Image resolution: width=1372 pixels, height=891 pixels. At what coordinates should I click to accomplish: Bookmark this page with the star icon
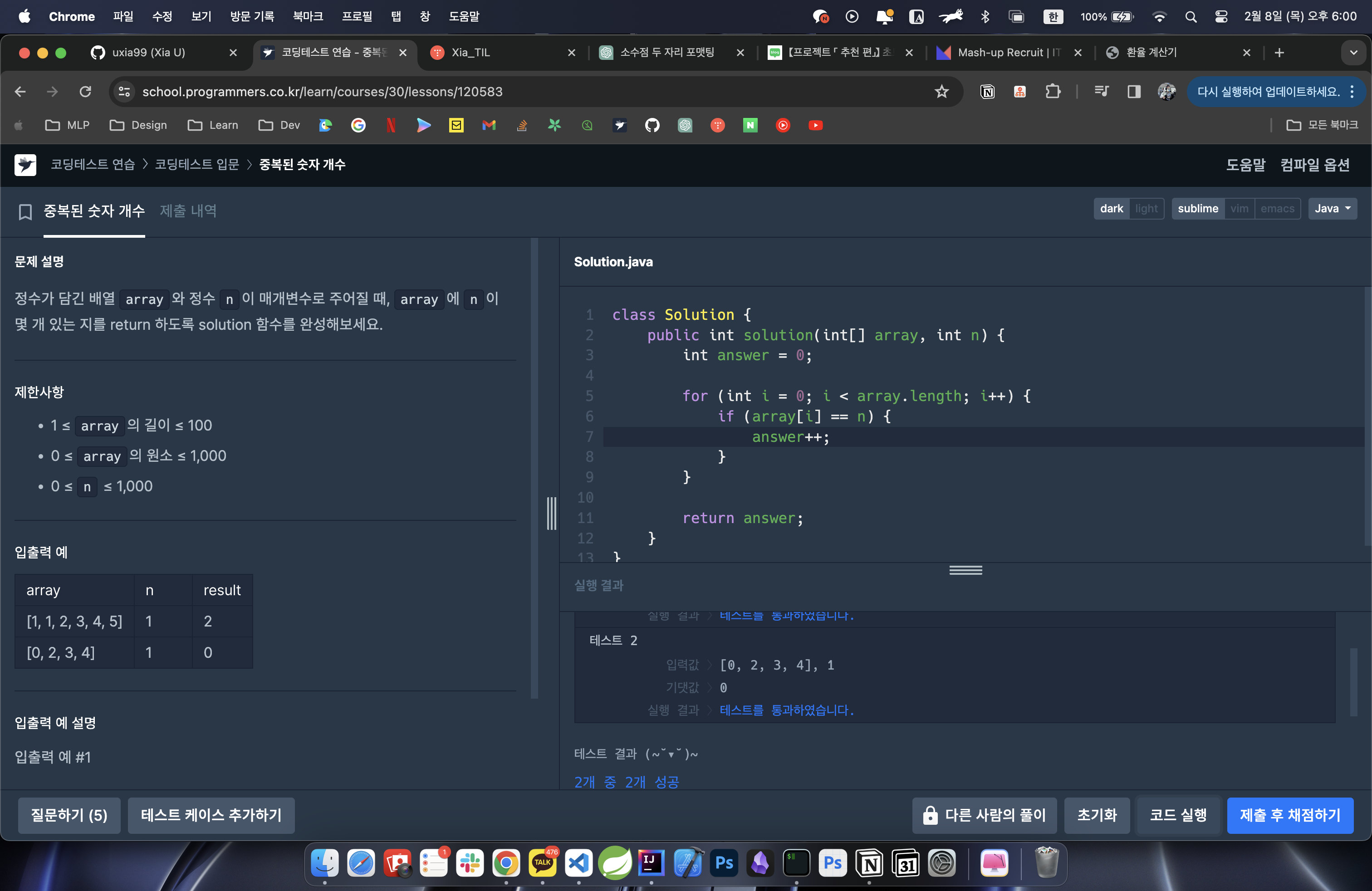tap(941, 92)
